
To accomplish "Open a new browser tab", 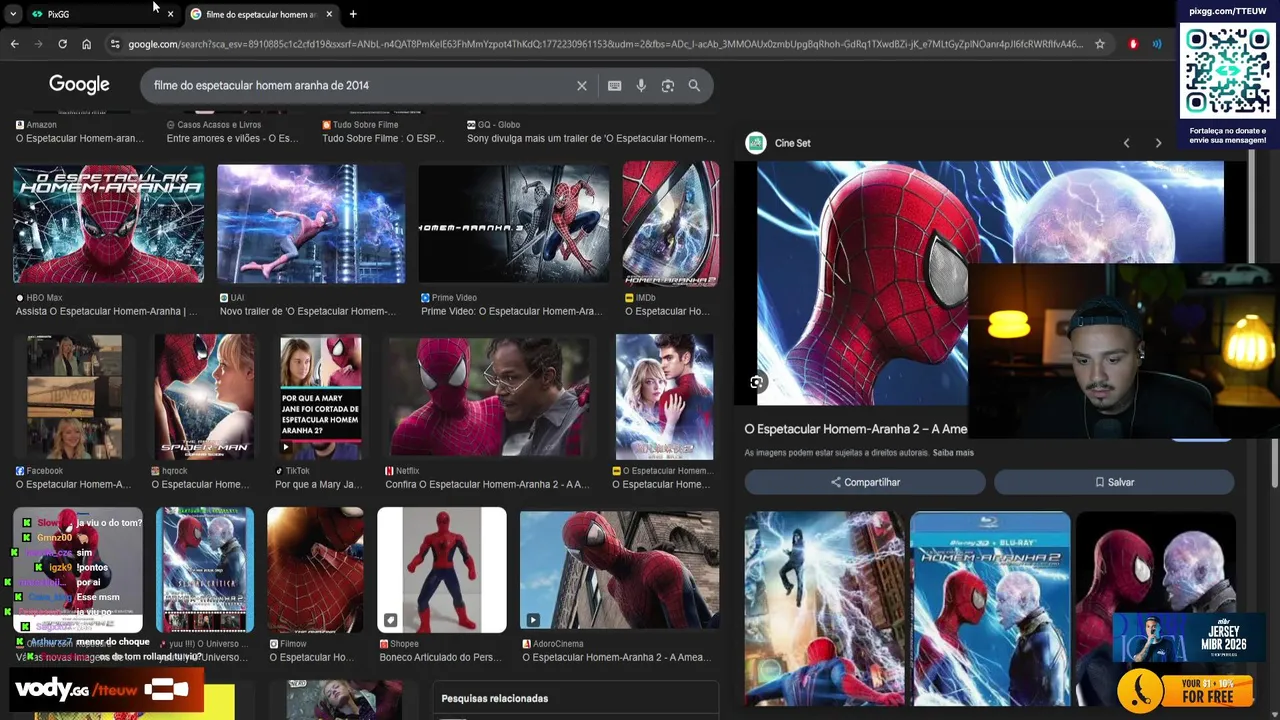I will [x=353, y=14].
